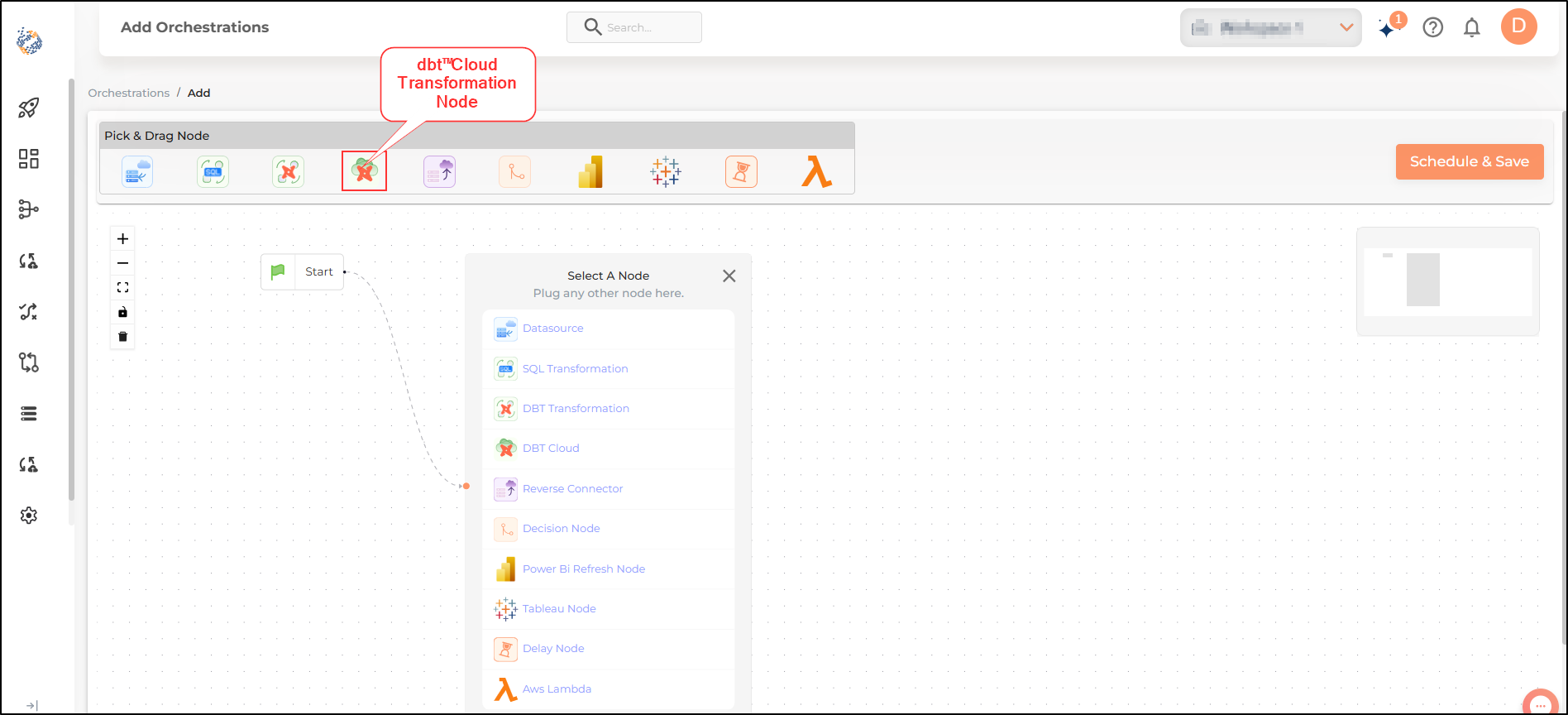Pick the AWS Lambda icon in drag toolbar

(816, 172)
